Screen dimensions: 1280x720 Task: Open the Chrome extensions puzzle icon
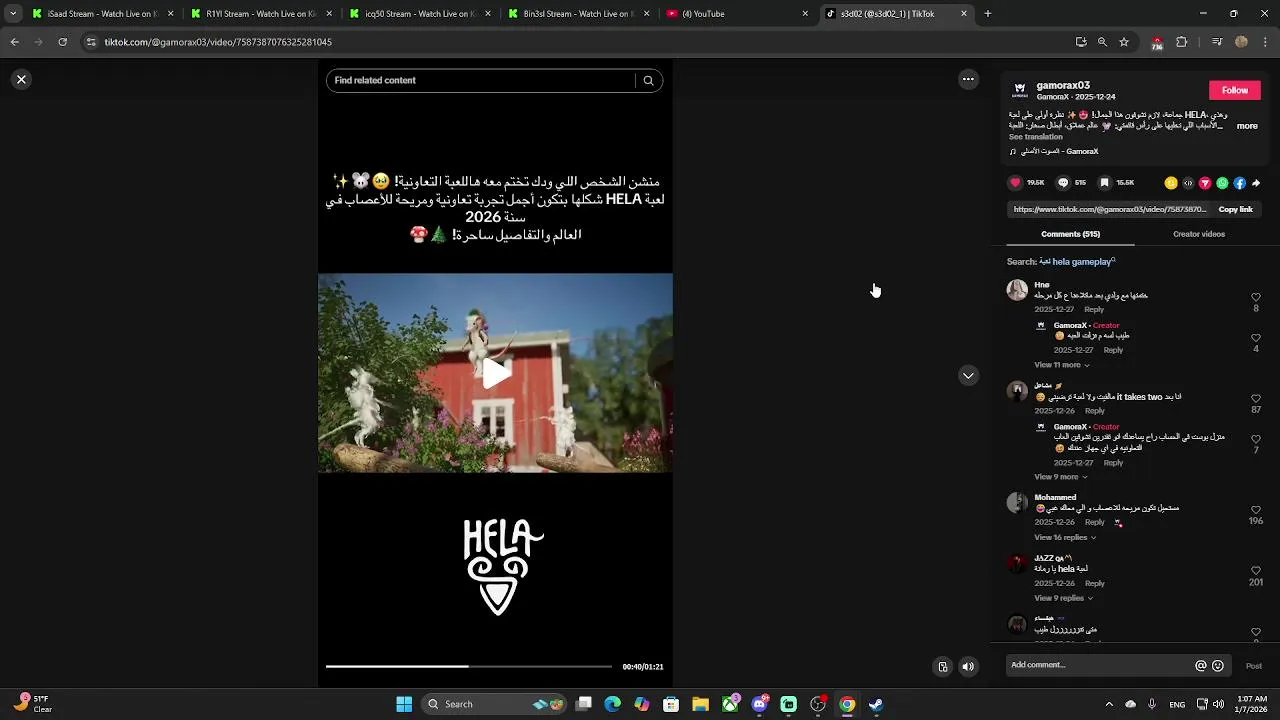click(1181, 42)
